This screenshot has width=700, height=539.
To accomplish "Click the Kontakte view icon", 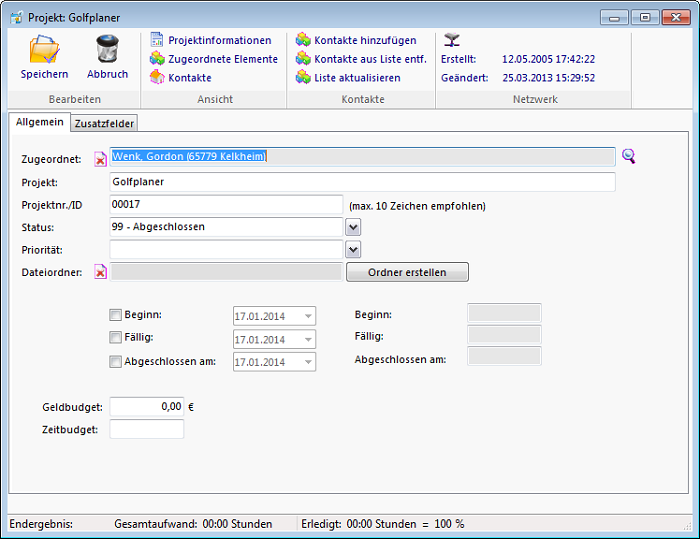I will [157, 77].
